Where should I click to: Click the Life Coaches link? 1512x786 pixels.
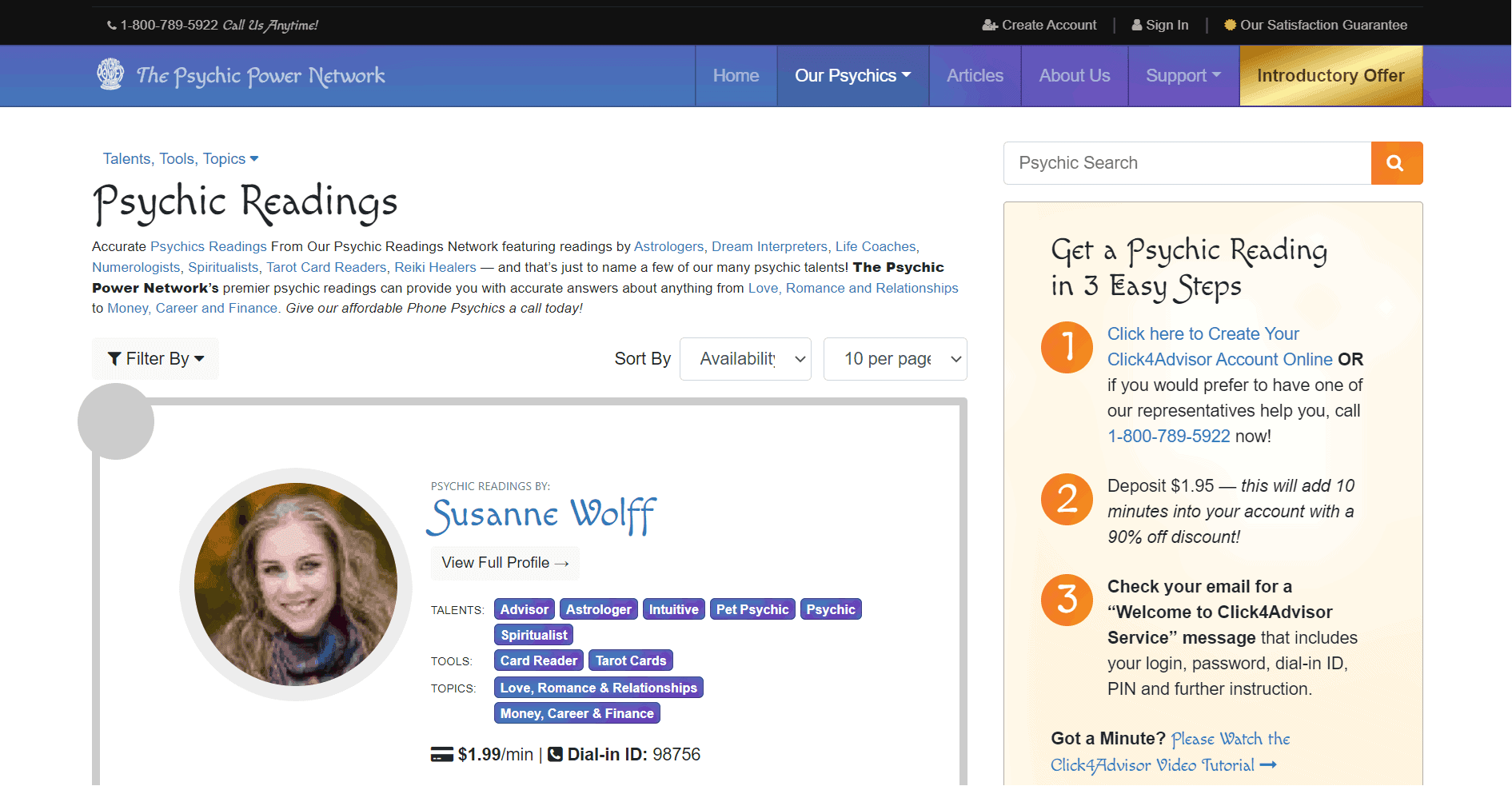[876, 247]
